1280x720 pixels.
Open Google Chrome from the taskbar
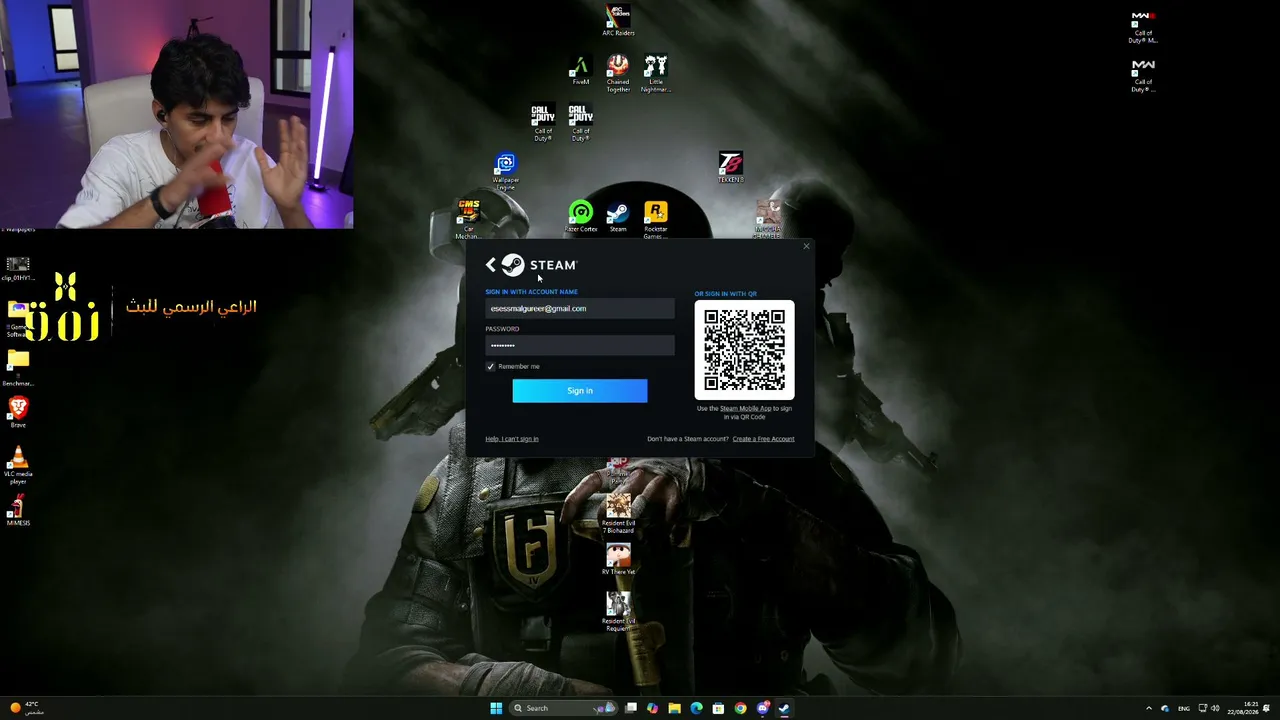740,709
